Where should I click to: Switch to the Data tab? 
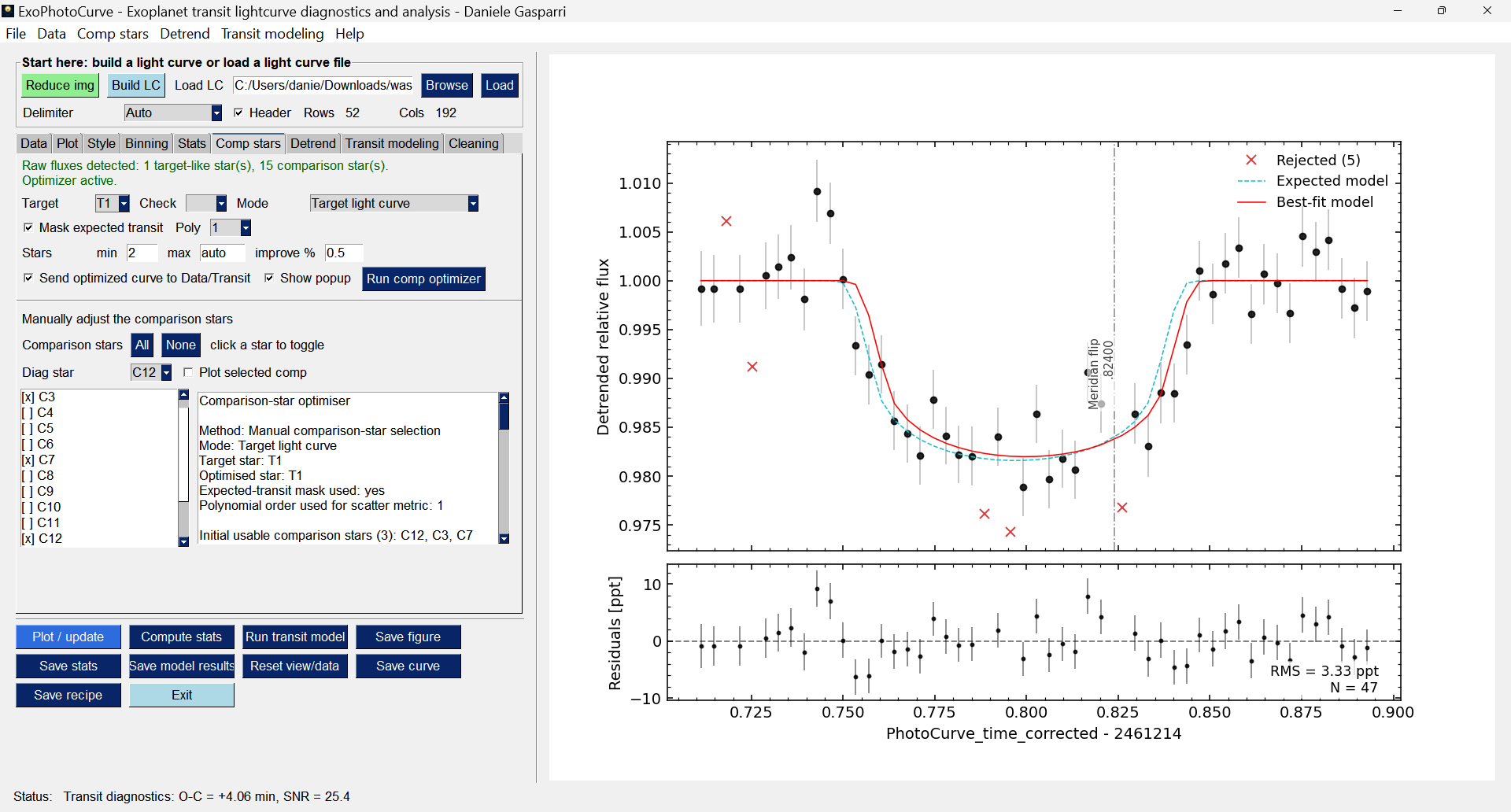coord(34,143)
